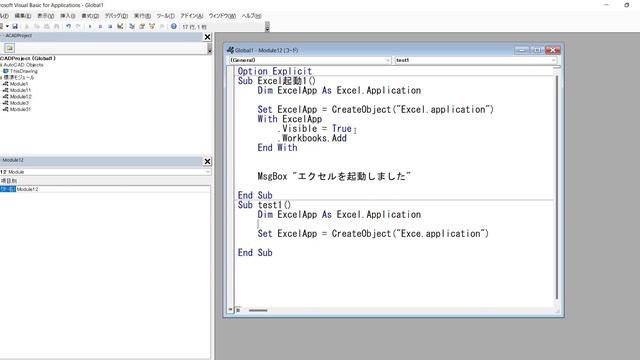Image resolution: width=640 pixels, height=360 pixels.
Task: Open the デバッグ (Debug) menu
Action: pyautogui.click(x=116, y=16)
